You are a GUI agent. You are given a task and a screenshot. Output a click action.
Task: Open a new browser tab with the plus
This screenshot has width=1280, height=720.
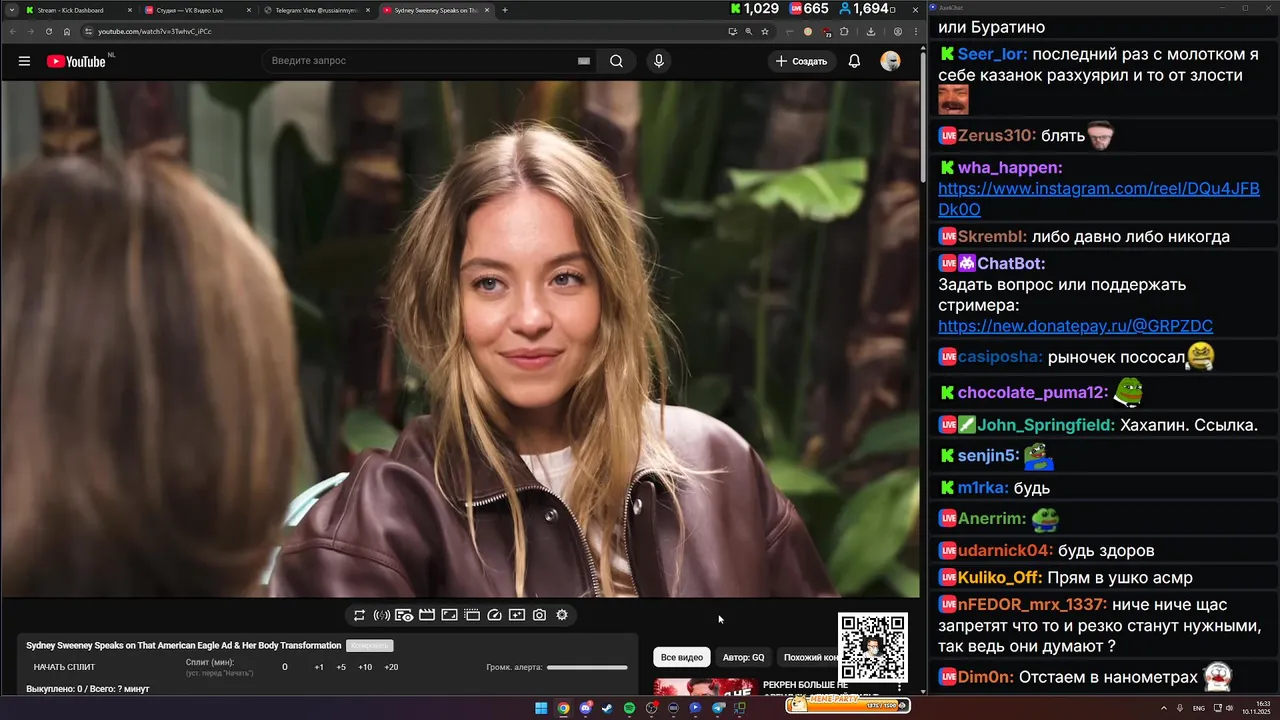[x=505, y=10]
